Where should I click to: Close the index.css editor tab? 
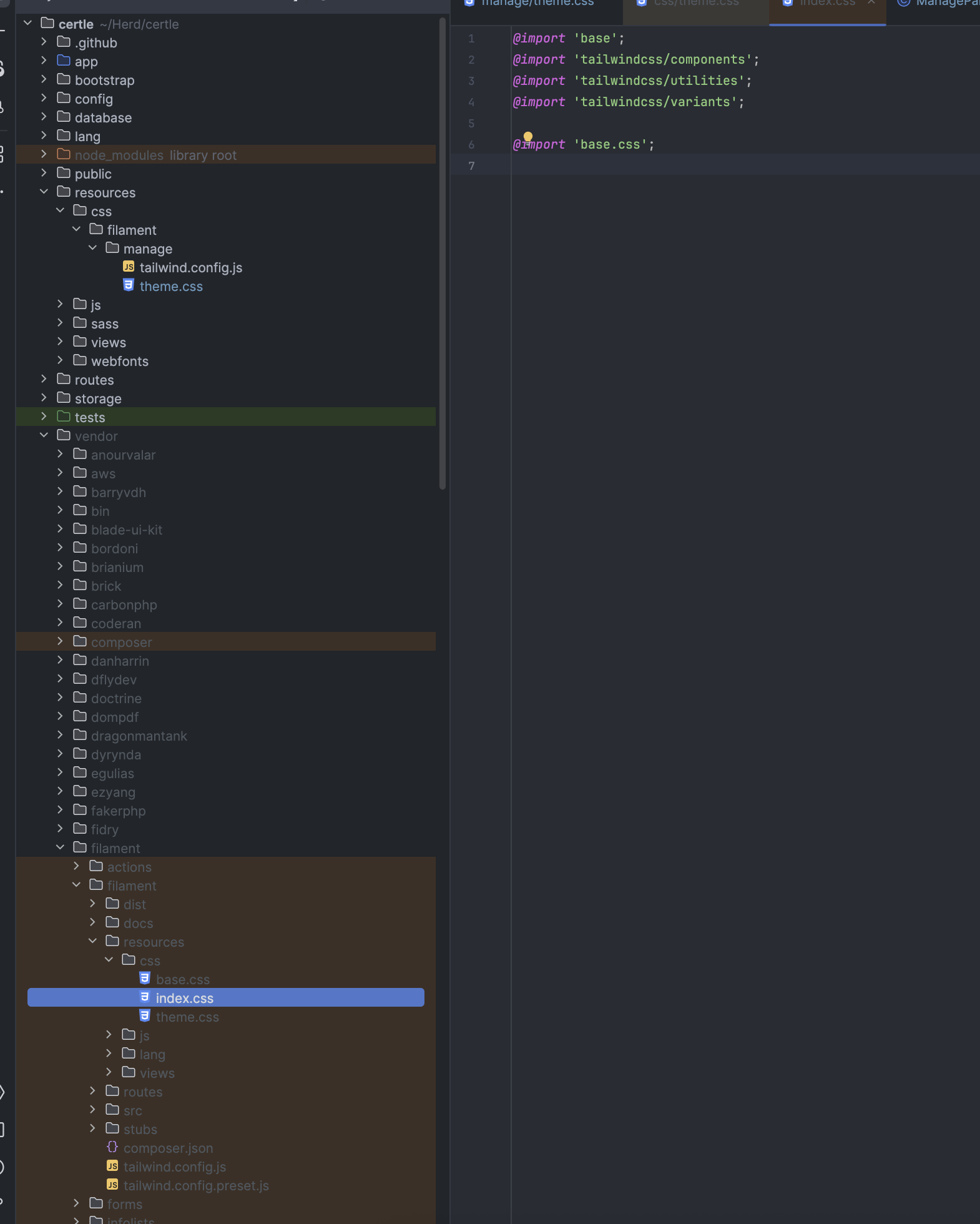871,2
